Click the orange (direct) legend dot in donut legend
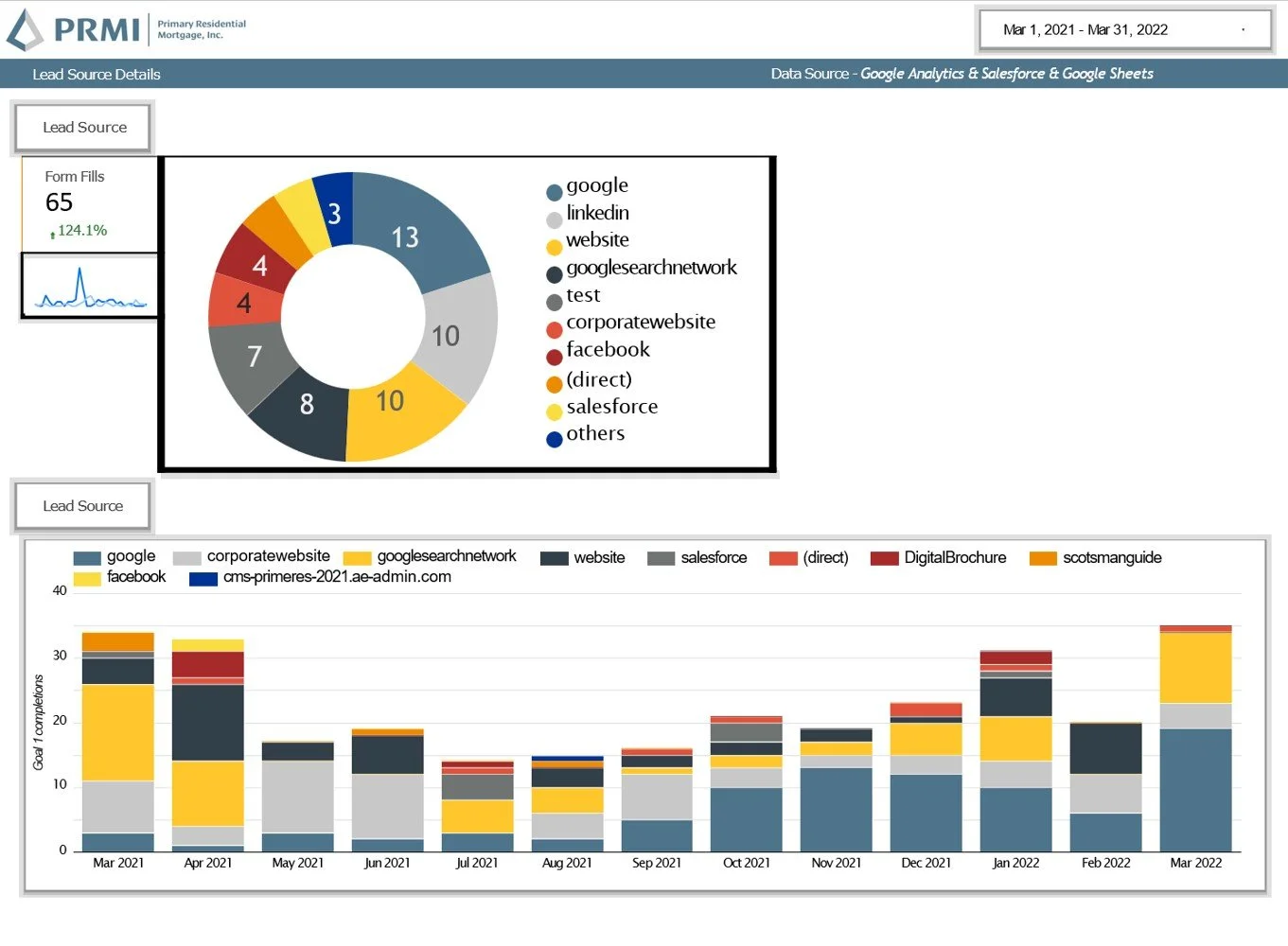Viewport: 1288px width, 946px height. (x=555, y=385)
